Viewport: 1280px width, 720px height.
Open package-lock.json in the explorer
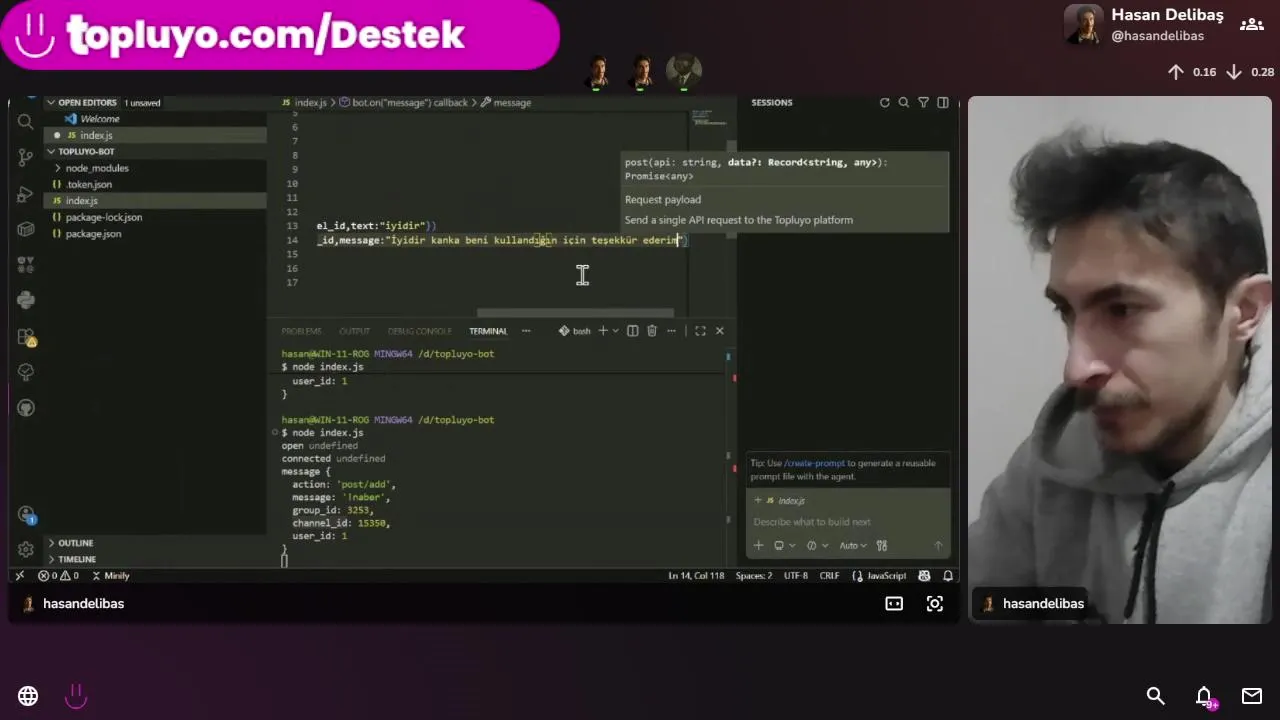pos(103,217)
